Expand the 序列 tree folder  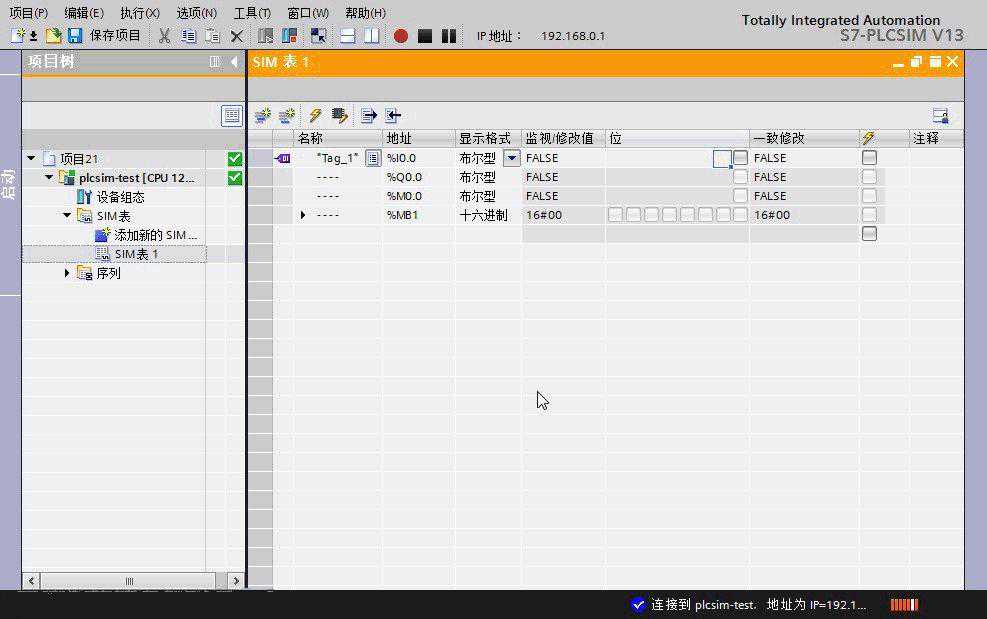click(x=68, y=273)
